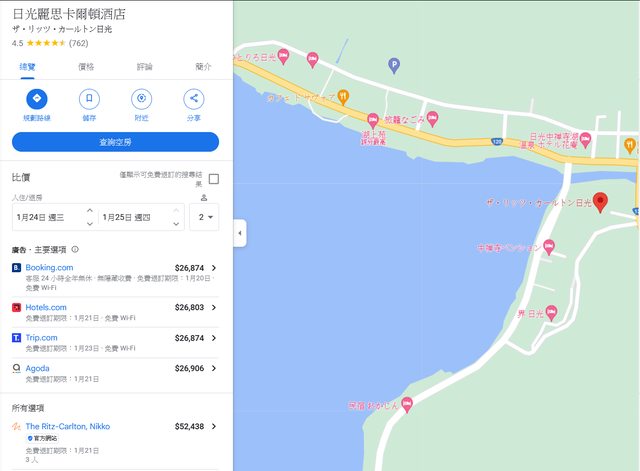Expand the Boo.com price row chevron
The width and height of the screenshot is (640, 471).
coord(214,268)
